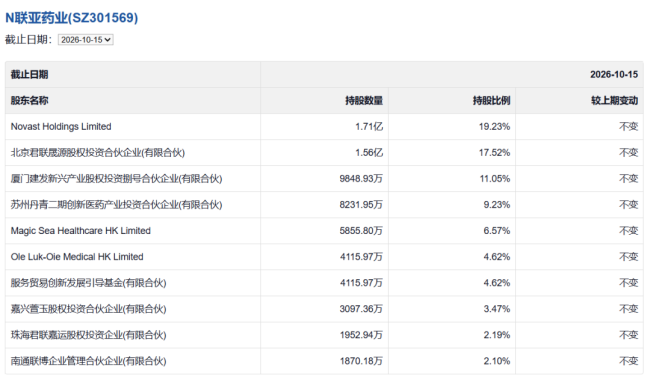Click the 截止日期 header cell in the table
This screenshot has height=376, width=650.
point(29,75)
